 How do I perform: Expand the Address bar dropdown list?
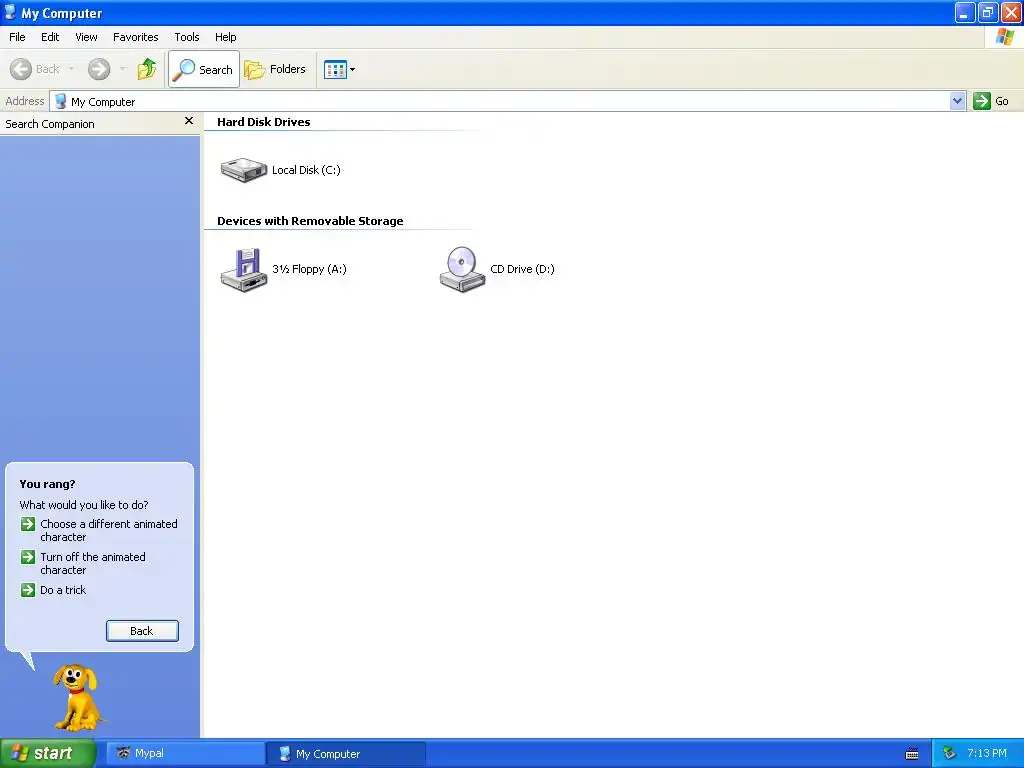957,101
